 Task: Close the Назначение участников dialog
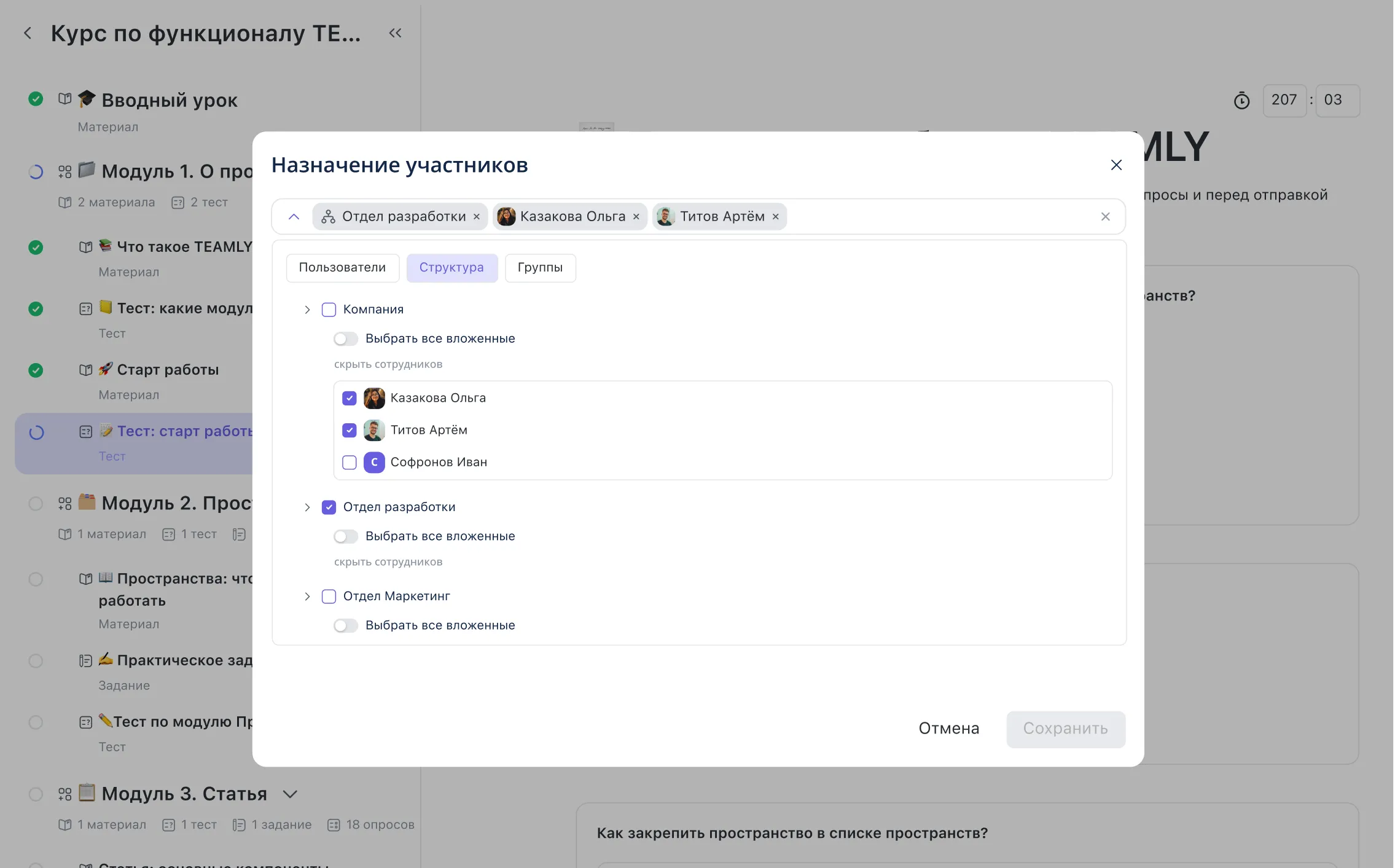pos(1116,165)
